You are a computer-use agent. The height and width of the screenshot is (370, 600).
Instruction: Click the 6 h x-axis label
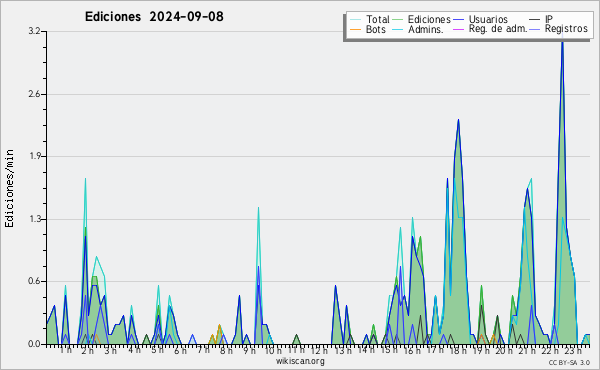tap(180, 351)
